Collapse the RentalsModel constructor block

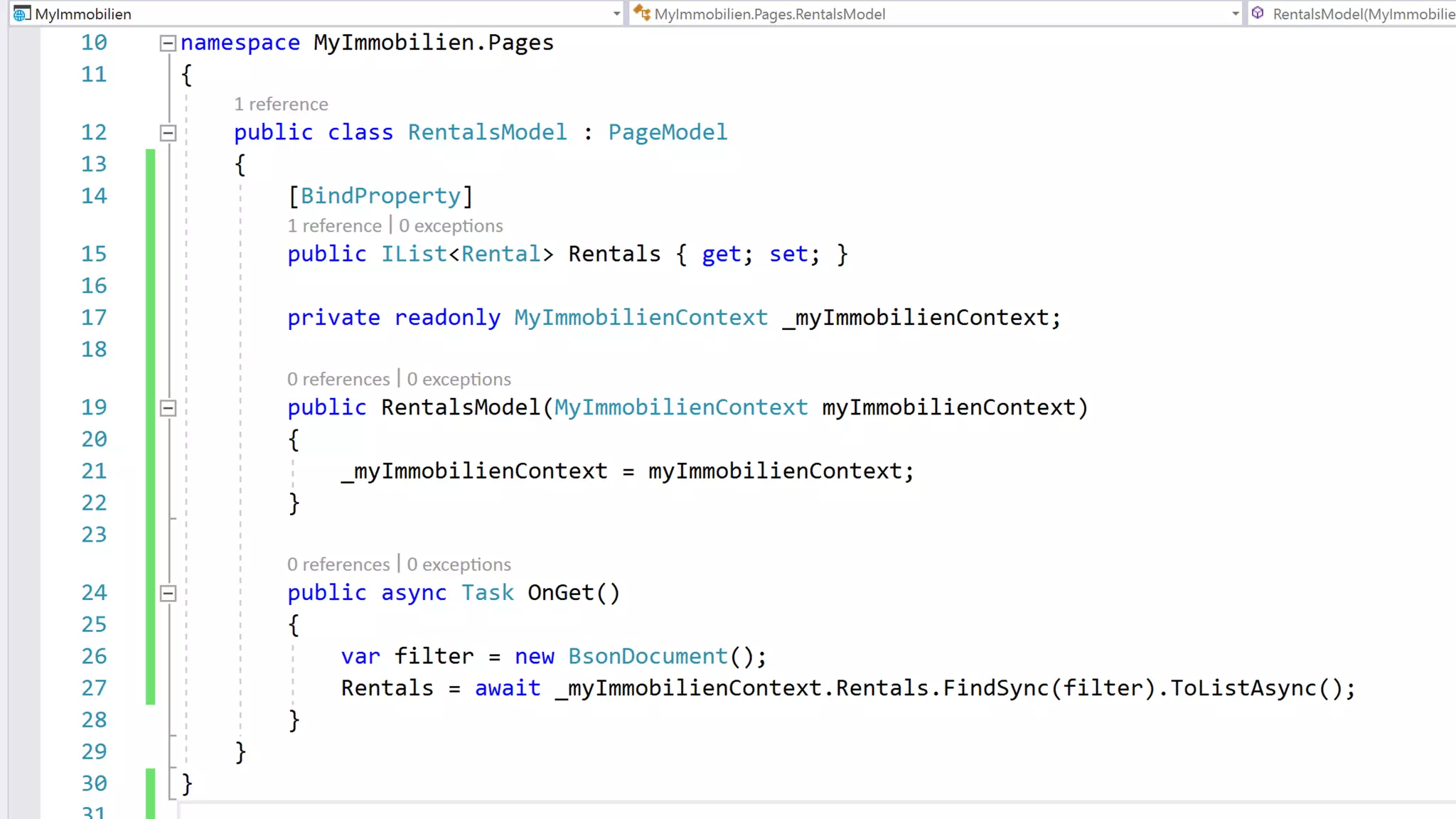[168, 408]
